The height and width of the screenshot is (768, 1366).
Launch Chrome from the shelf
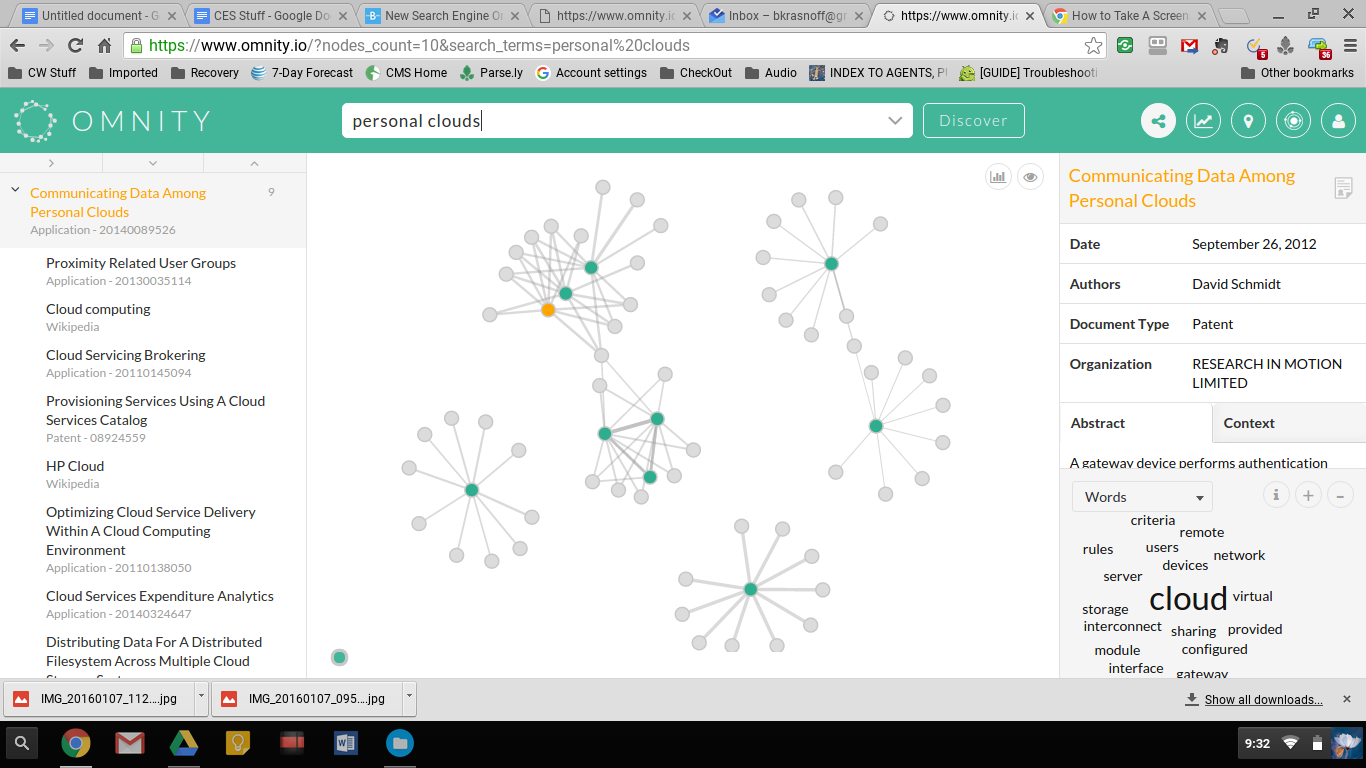coord(76,743)
